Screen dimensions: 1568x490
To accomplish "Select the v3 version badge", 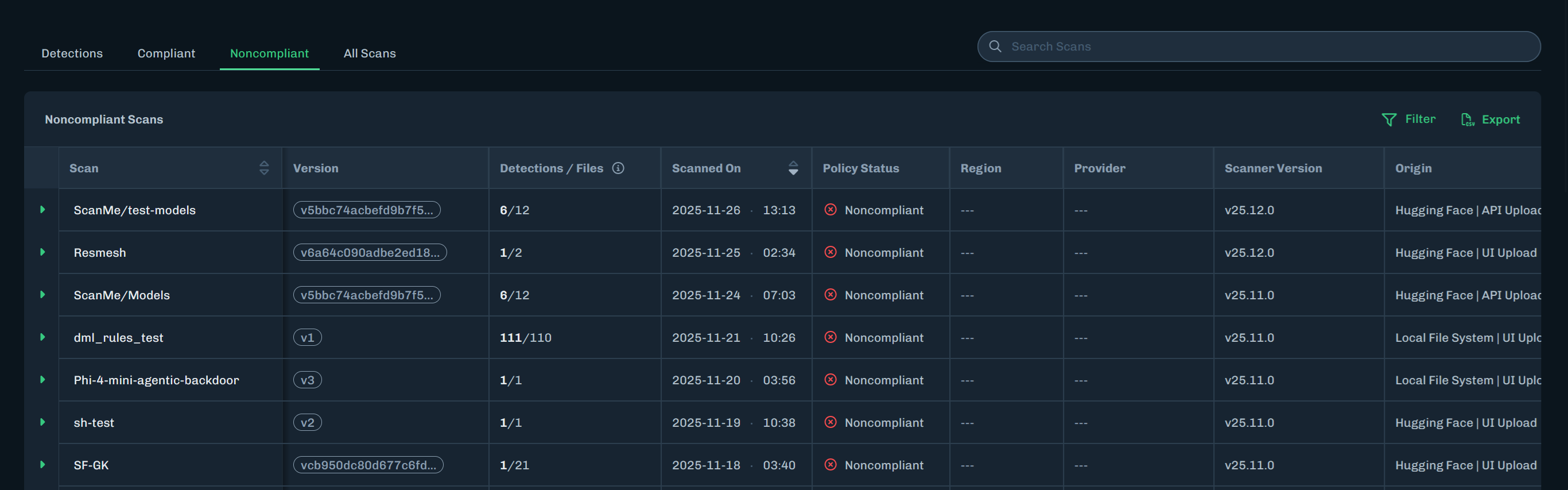I will (x=308, y=380).
